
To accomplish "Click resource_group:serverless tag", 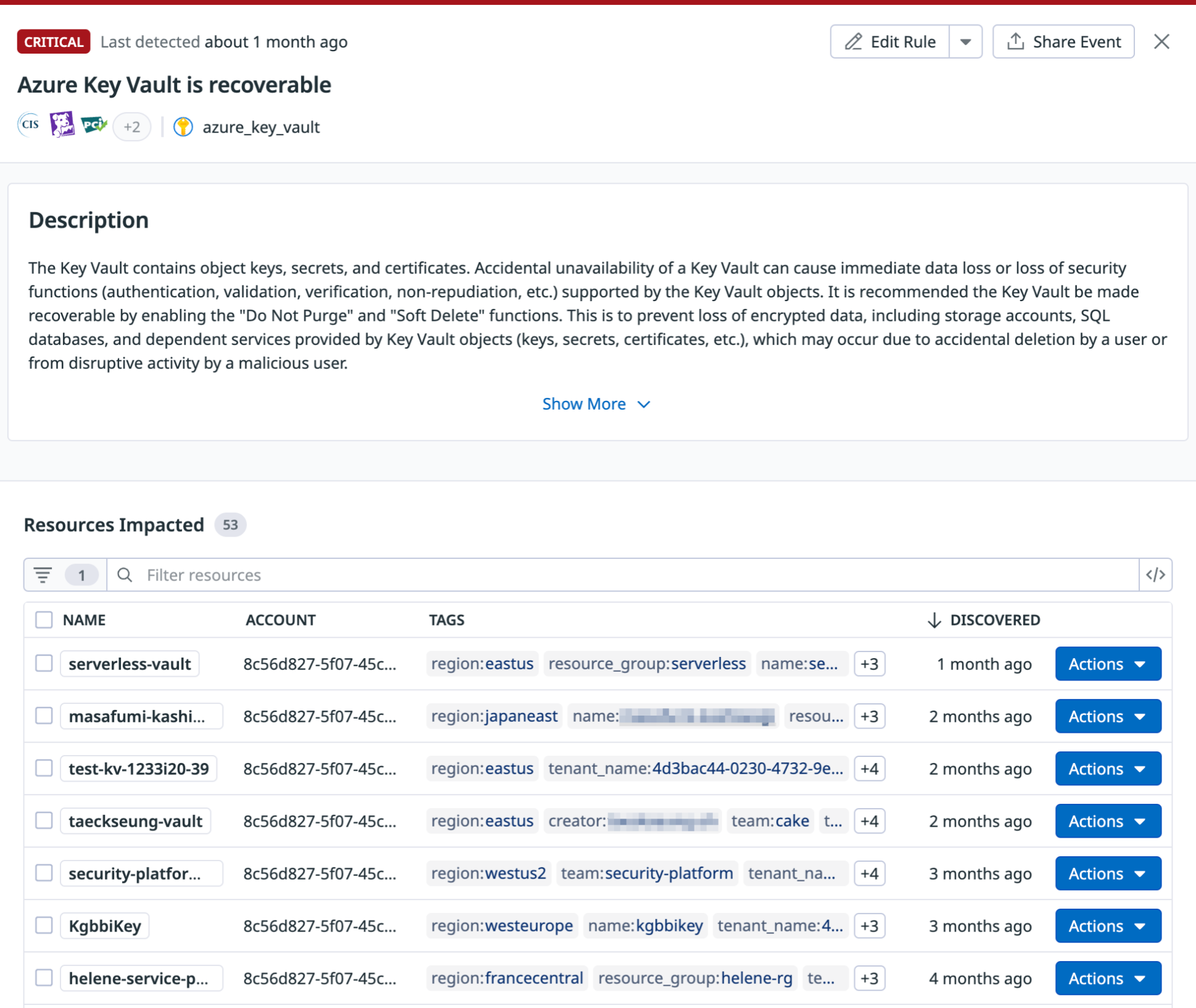I will coord(647,664).
